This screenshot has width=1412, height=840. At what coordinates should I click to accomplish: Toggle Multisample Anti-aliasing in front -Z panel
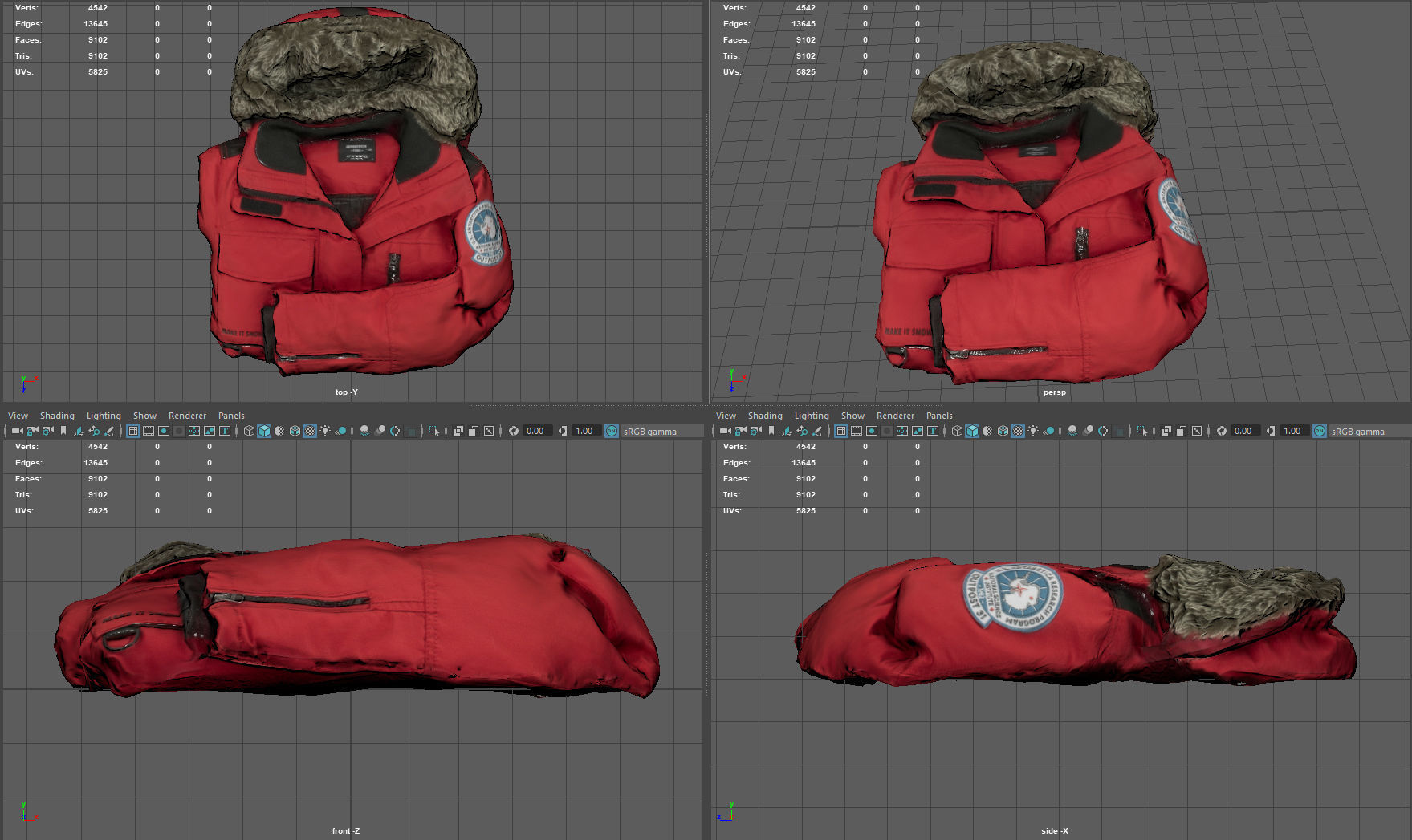coord(395,431)
